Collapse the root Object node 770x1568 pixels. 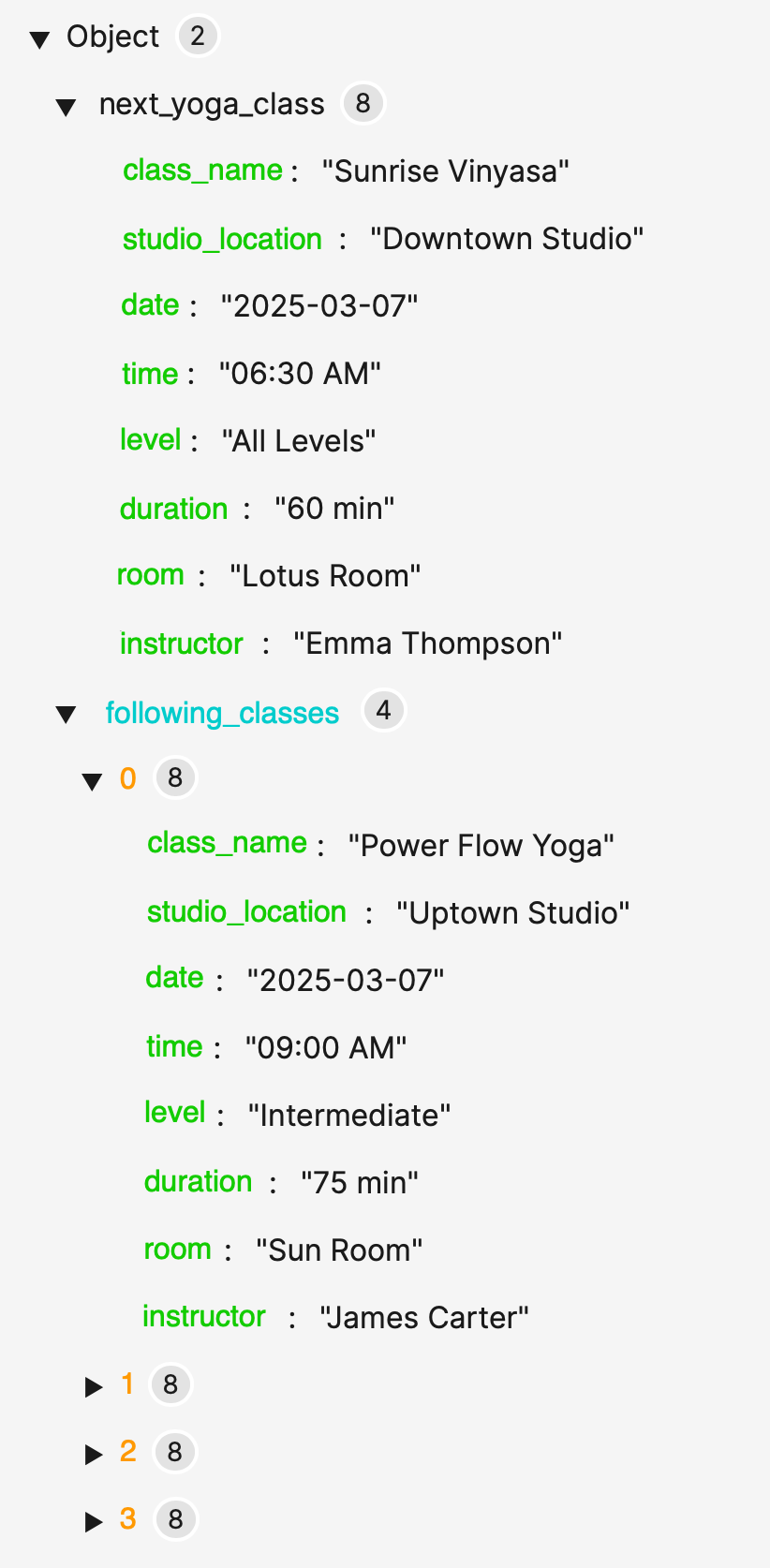41,36
